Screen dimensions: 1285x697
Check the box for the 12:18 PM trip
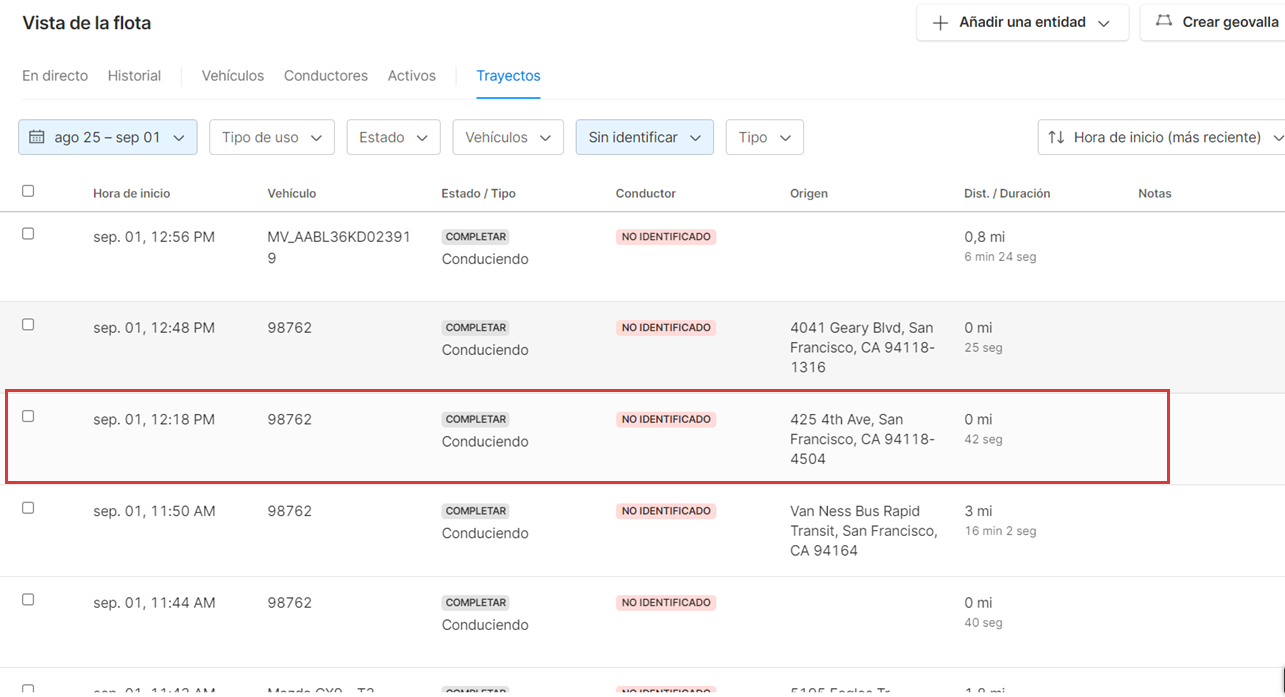pos(28,416)
